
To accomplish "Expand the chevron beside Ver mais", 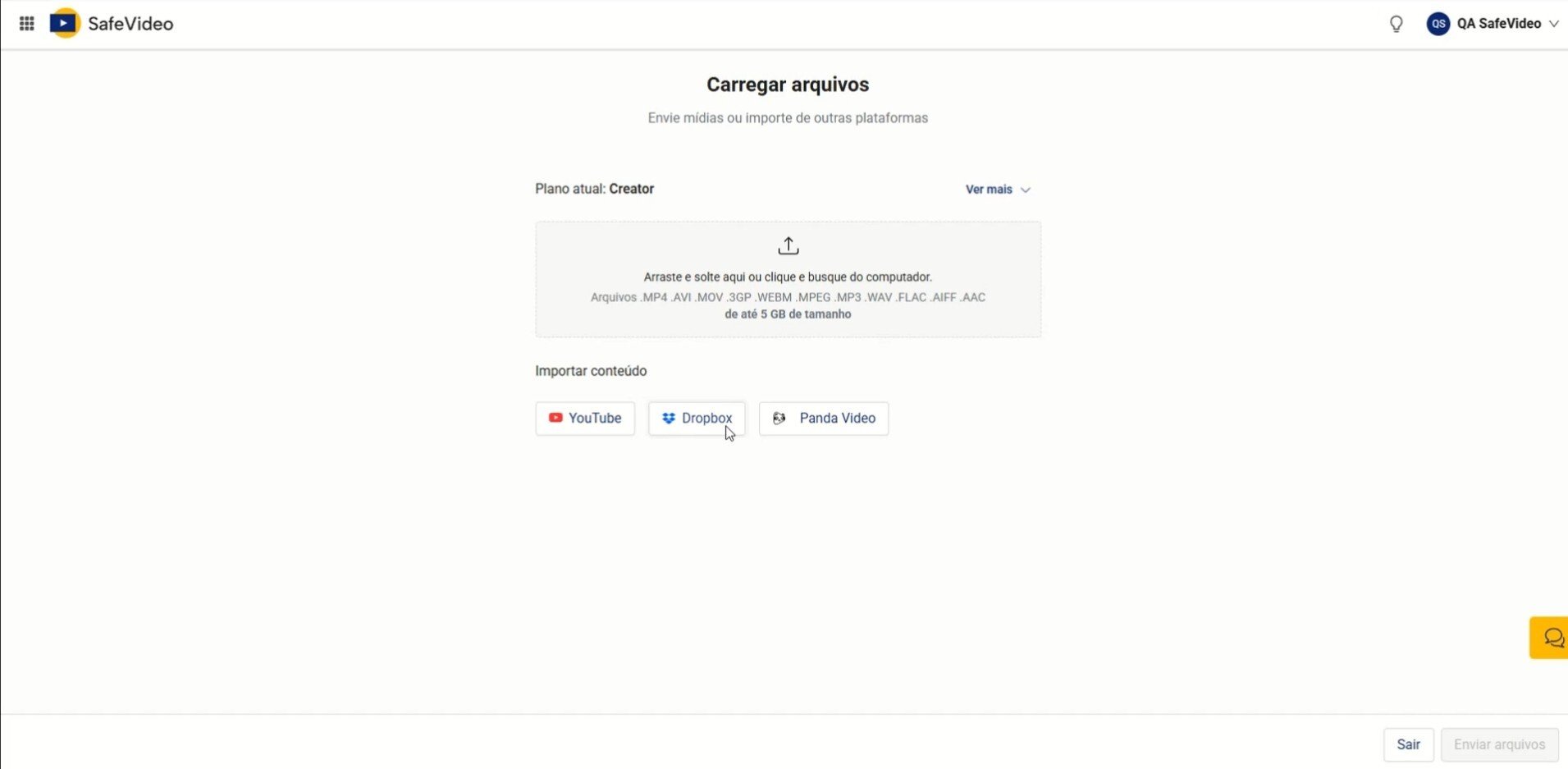I will [x=1025, y=190].
